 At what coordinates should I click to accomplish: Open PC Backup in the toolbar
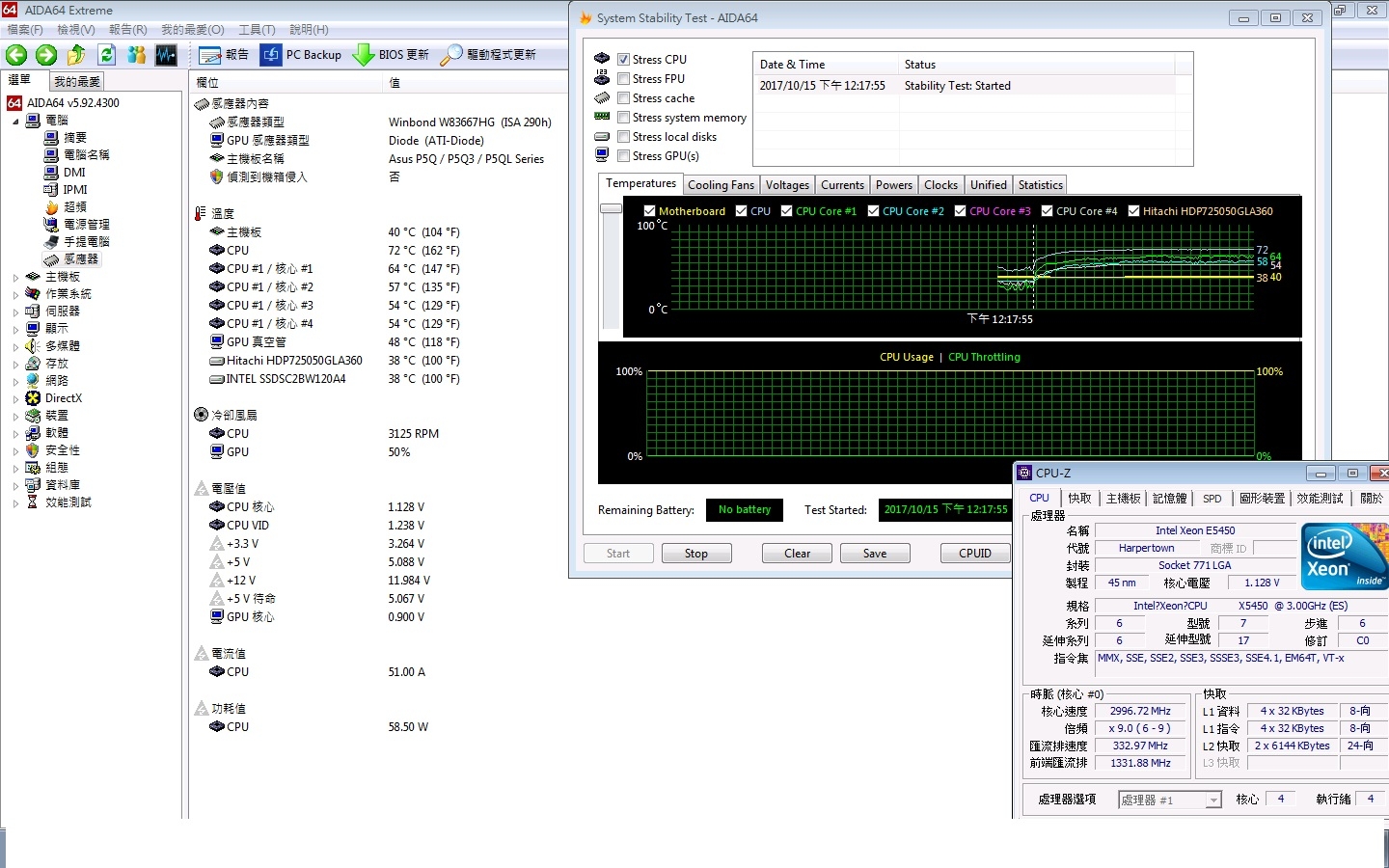tap(302, 55)
